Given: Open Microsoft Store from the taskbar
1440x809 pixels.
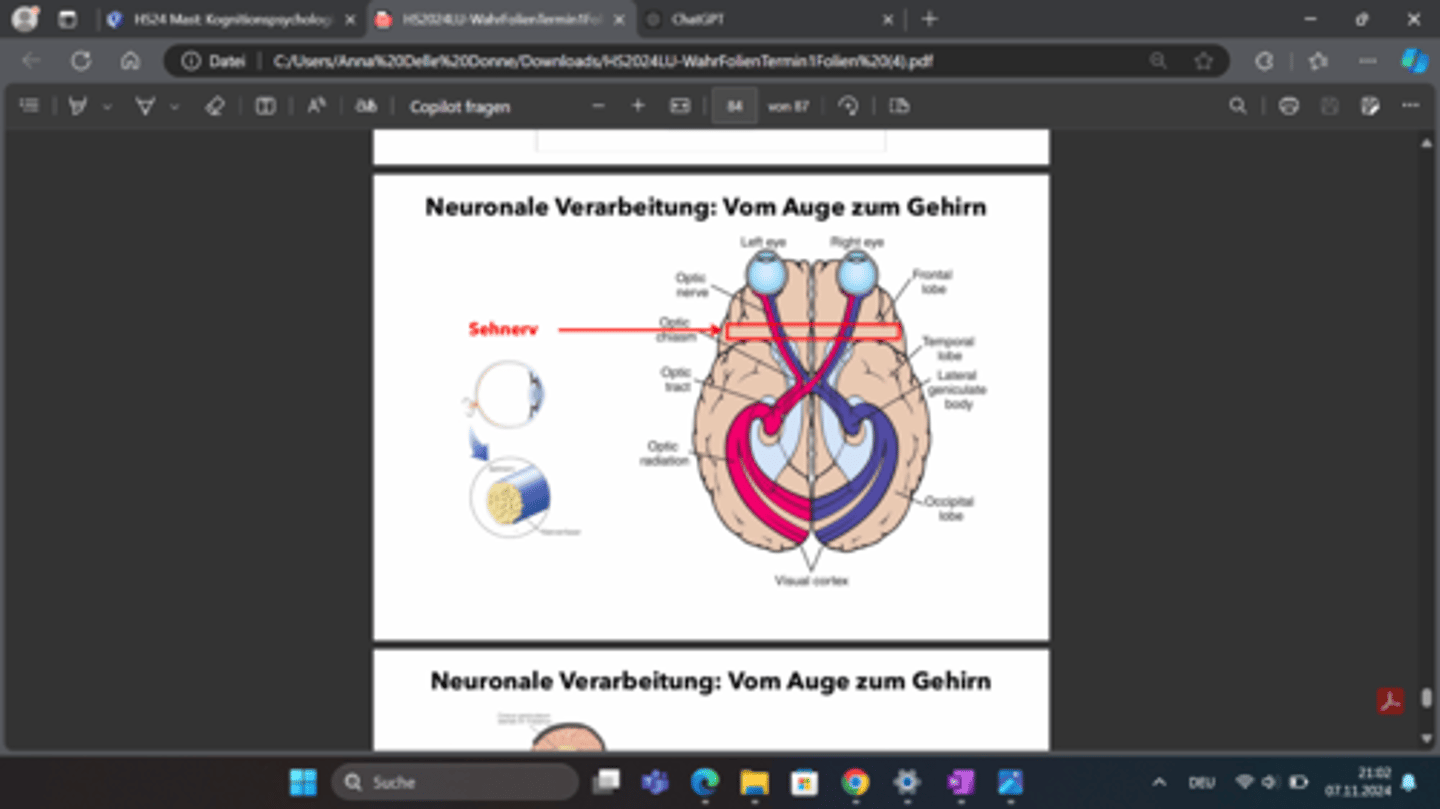Looking at the screenshot, I should click(804, 782).
